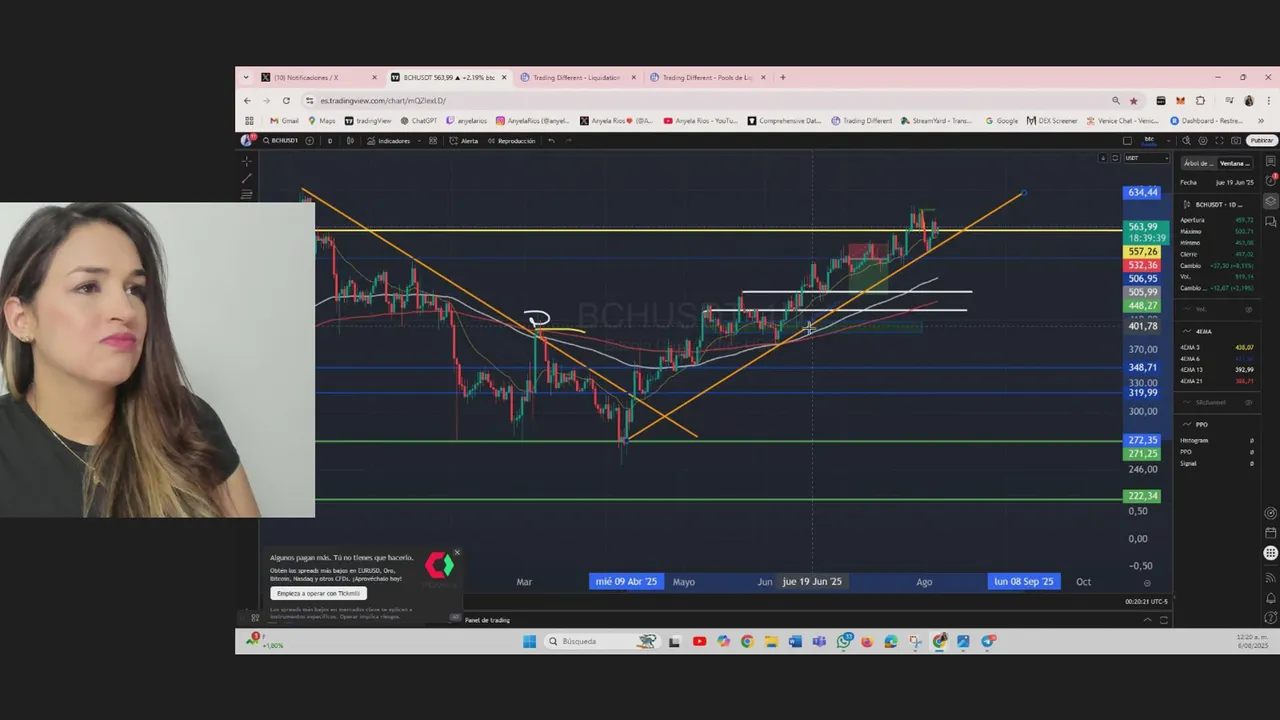
Task: Switch to the Notificaciones / X tab
Action: point(320,77)
